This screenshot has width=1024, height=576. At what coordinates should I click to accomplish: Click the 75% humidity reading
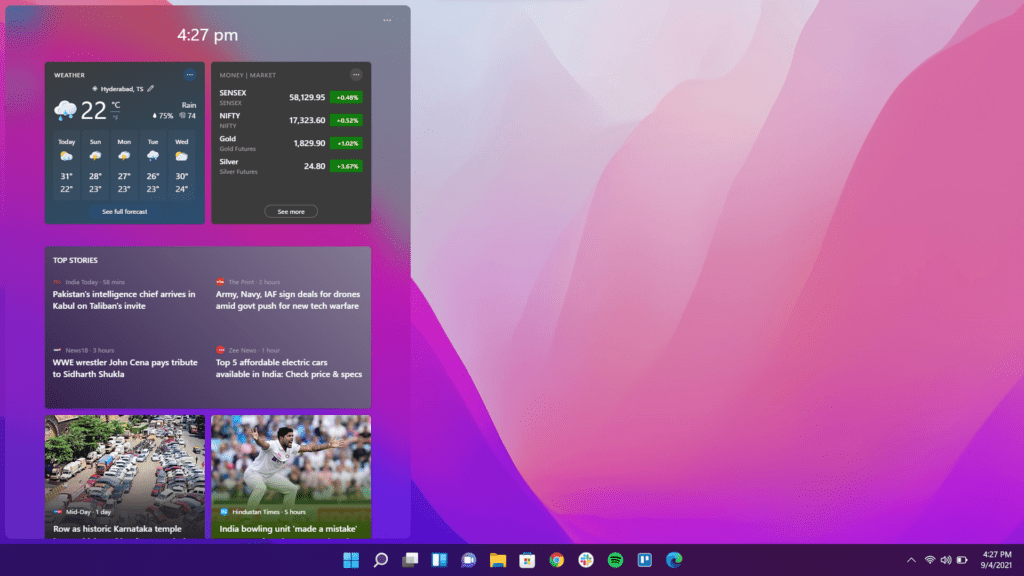[163, 116]
